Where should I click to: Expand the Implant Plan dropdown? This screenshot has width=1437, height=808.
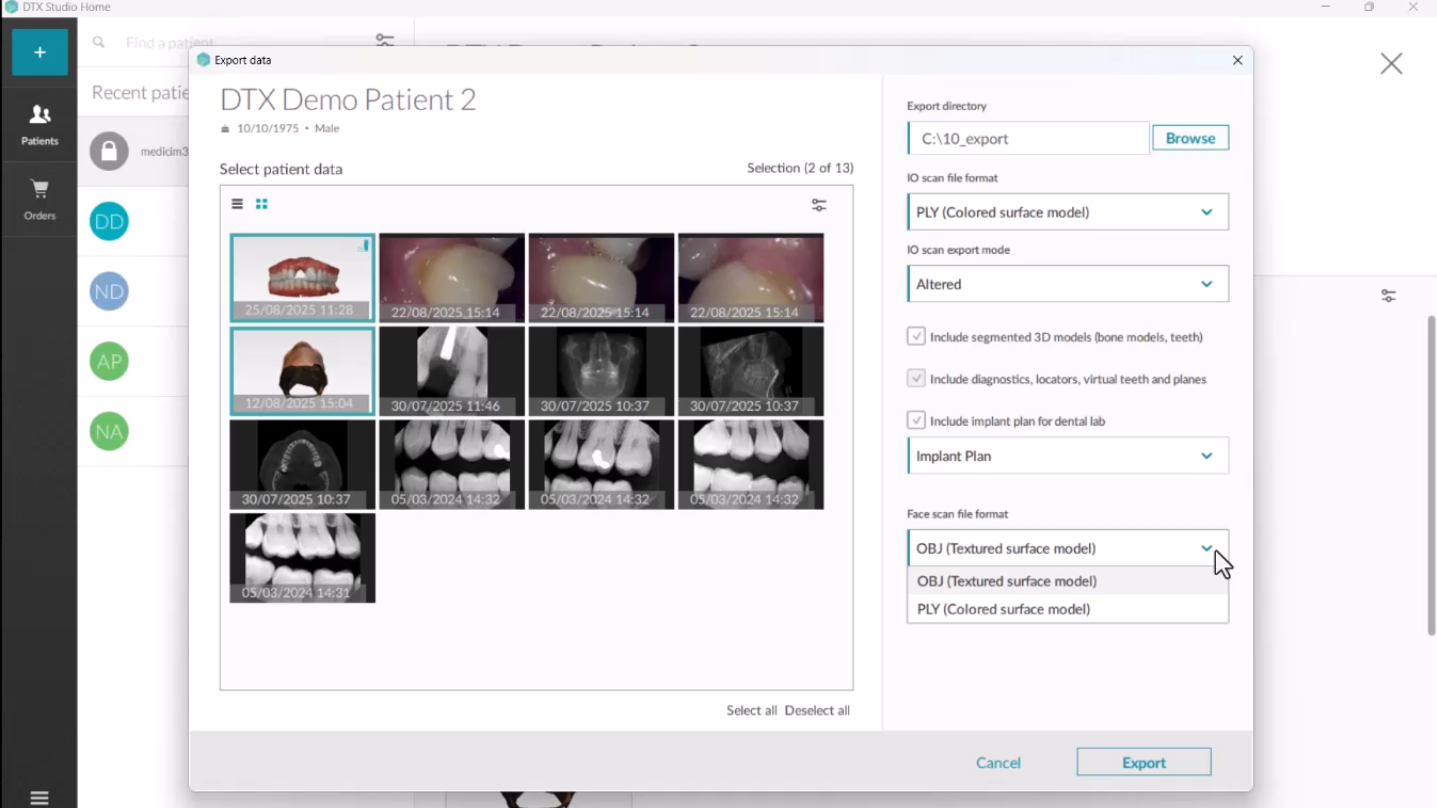(1067, 456)
